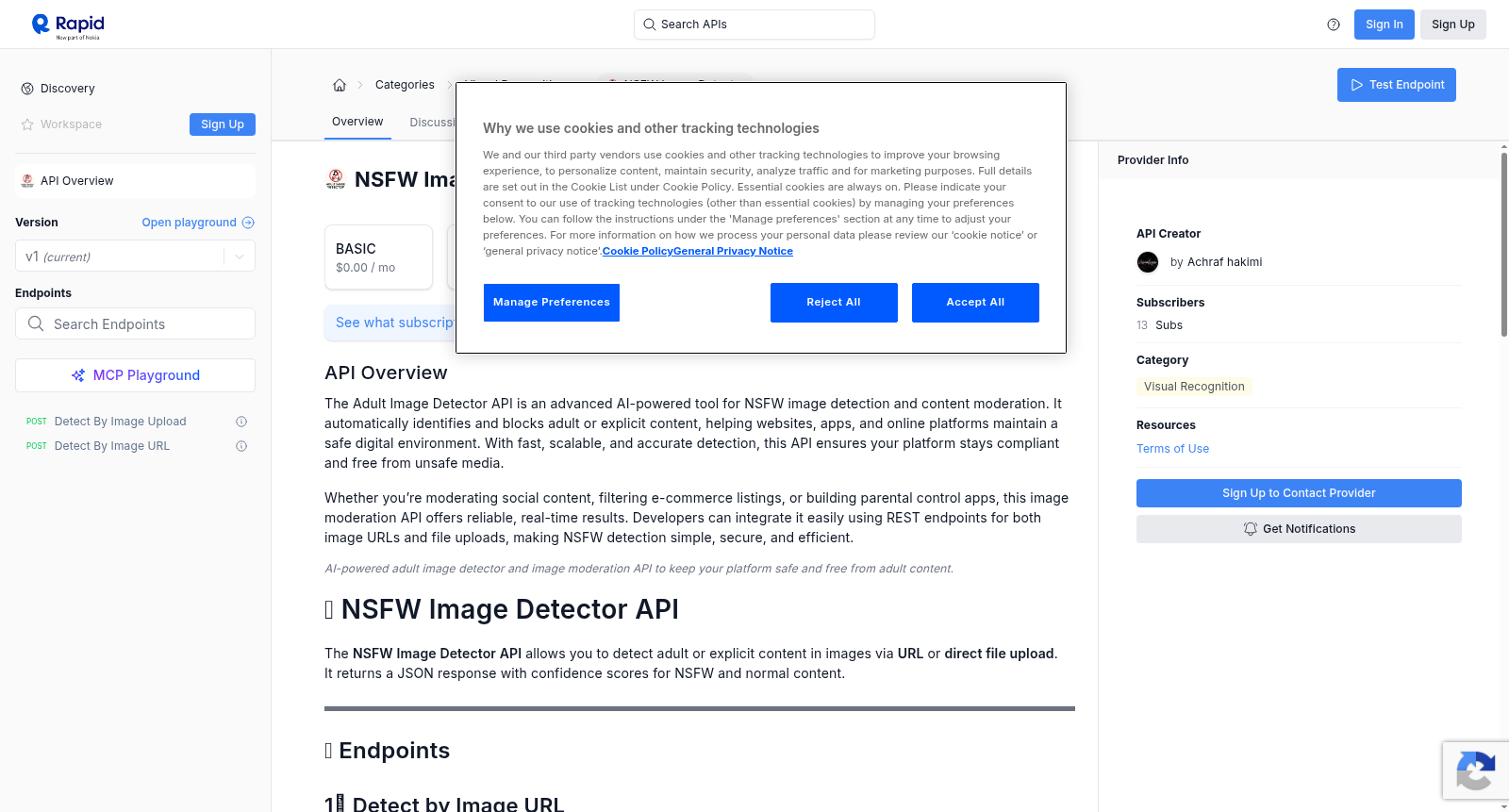
Task: Click the Test Endpoint button
Action: [x=1397, y=85]
